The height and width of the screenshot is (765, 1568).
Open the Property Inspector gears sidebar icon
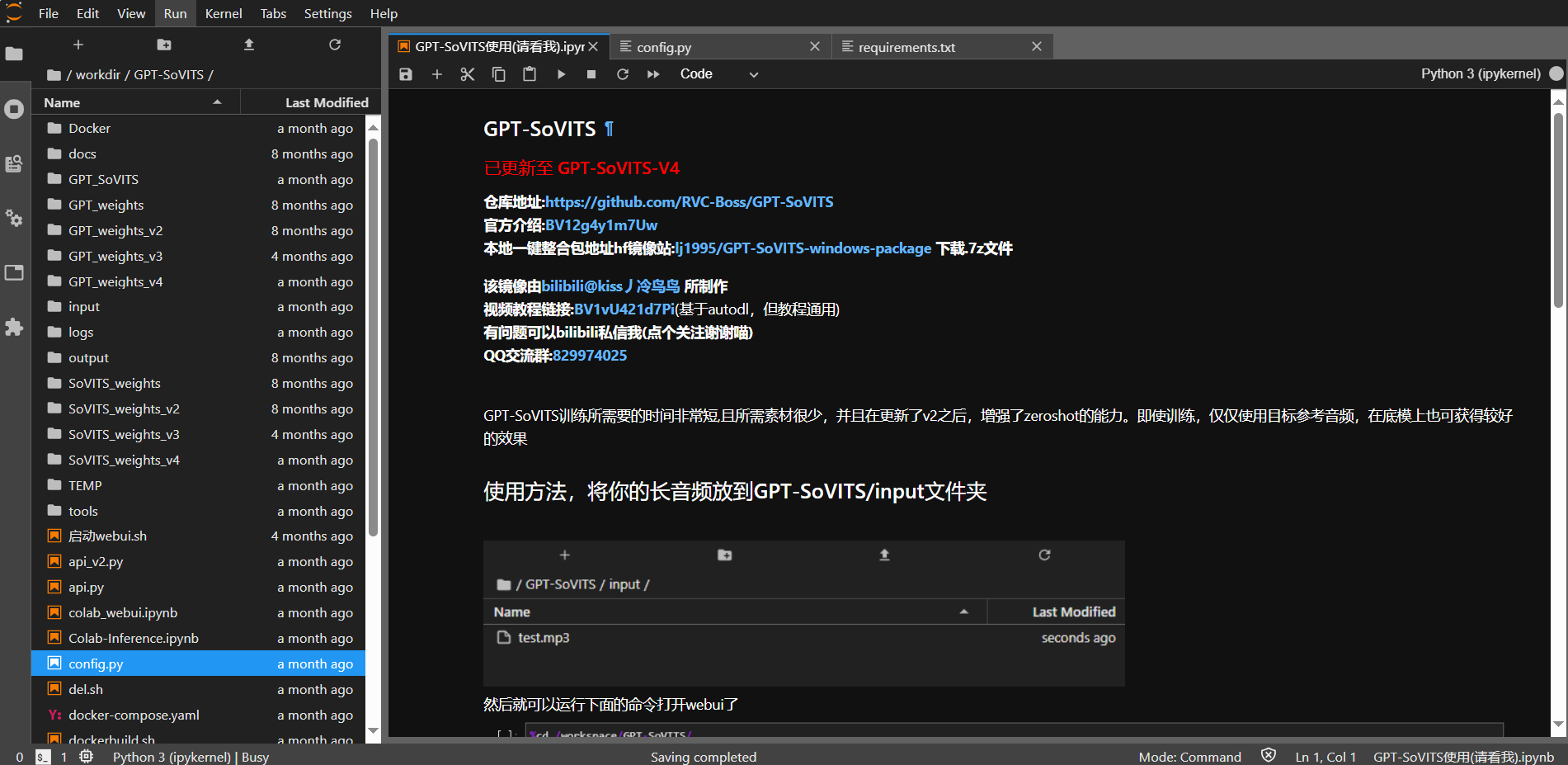tap(14, 218)
